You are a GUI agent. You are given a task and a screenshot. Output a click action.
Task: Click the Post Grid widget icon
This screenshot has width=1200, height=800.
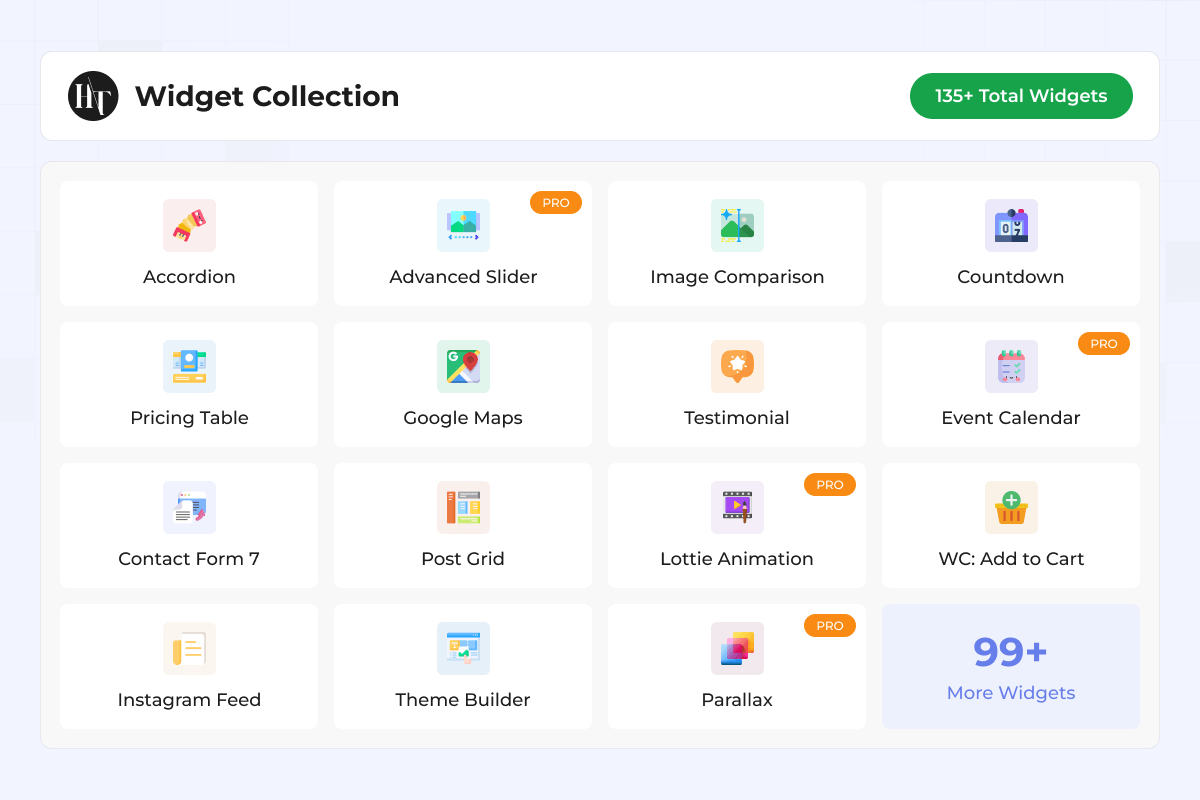coord(463,507)
